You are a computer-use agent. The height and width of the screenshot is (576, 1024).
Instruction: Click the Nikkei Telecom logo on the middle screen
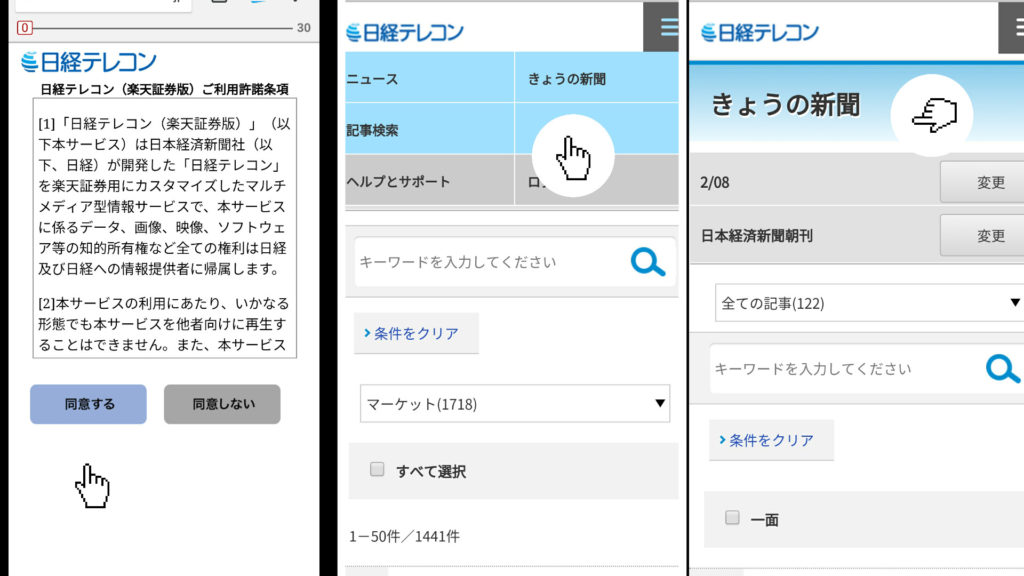pos(405,33)
